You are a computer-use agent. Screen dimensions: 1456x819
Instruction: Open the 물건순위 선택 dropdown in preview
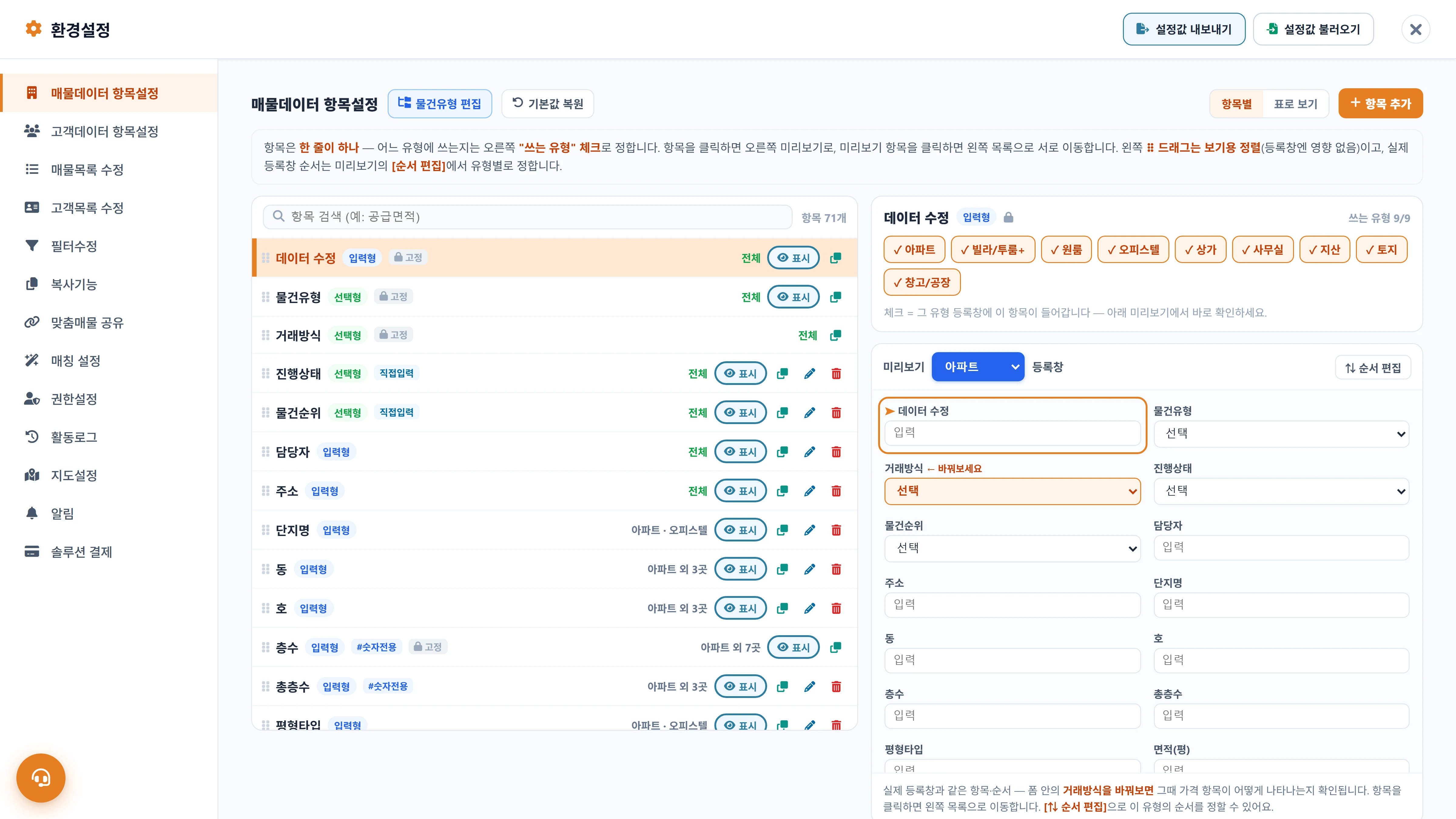point(1012,549)
